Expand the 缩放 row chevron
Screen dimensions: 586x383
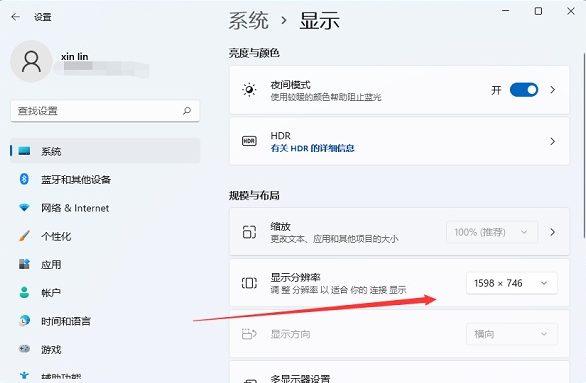pyautogui.click(x=552, y=232)
